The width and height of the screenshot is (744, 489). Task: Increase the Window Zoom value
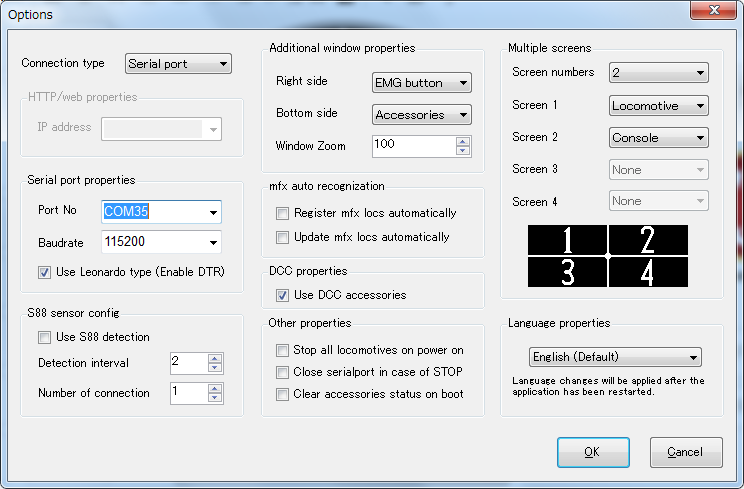tap(462, 141)
